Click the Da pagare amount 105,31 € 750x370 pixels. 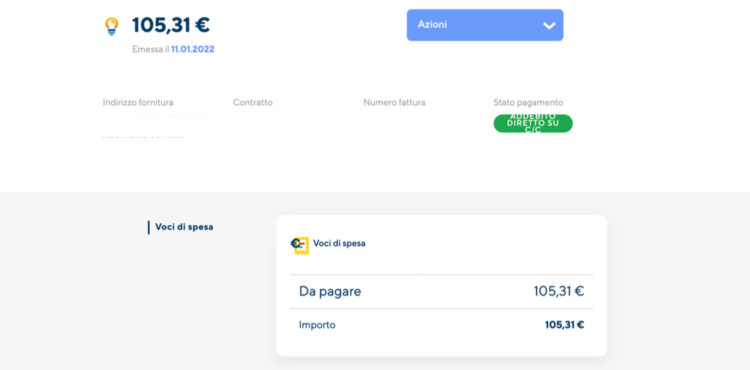(x=559, y=291)
